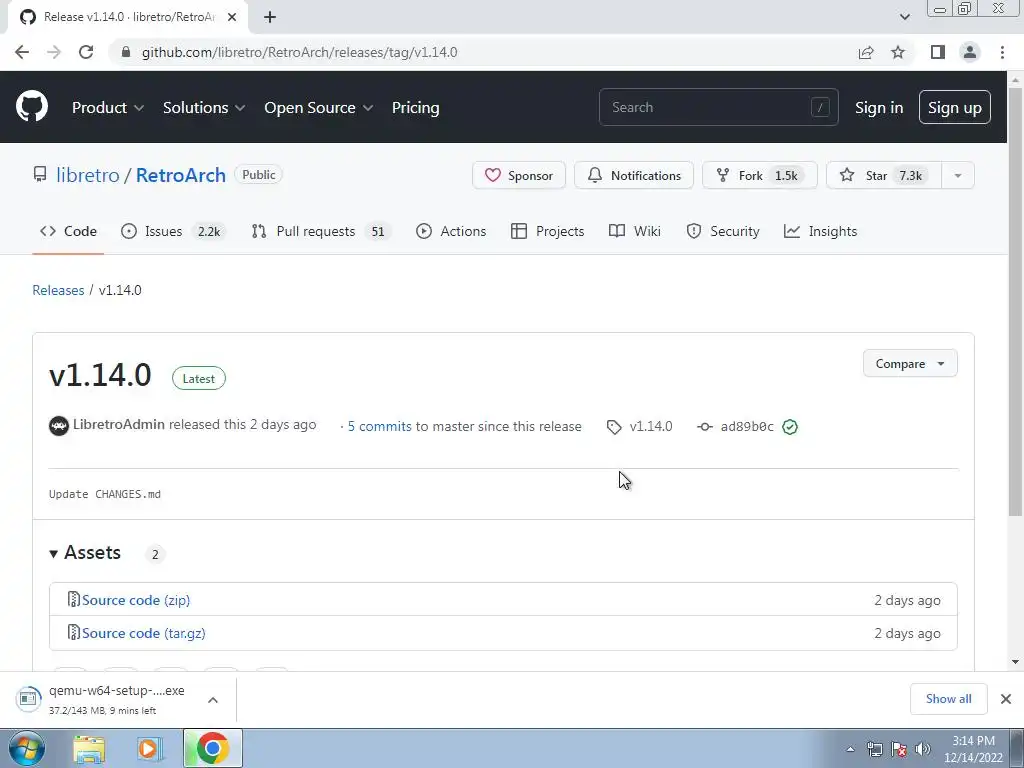Switch to the Issues tab

(x=173, y=231)
